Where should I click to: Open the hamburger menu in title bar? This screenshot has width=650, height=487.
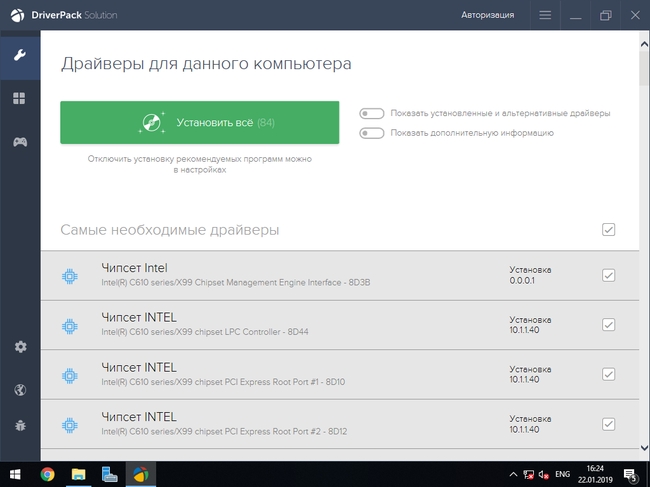pos(545,15)
